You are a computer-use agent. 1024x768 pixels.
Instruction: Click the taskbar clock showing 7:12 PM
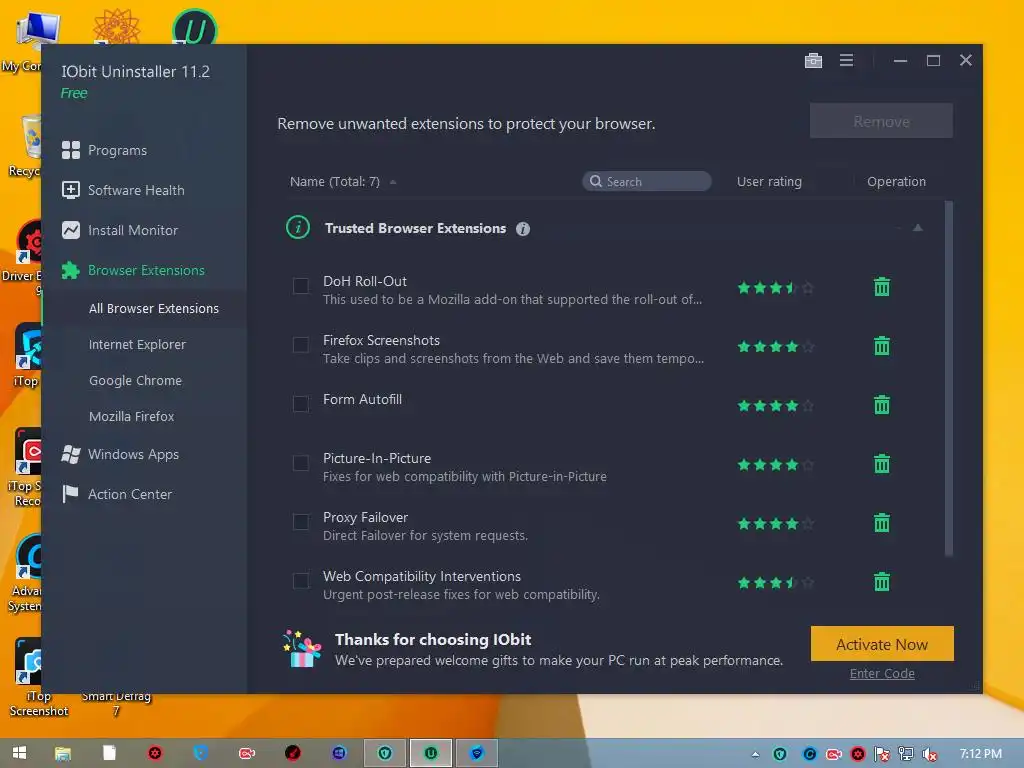(x=980, y=754)
